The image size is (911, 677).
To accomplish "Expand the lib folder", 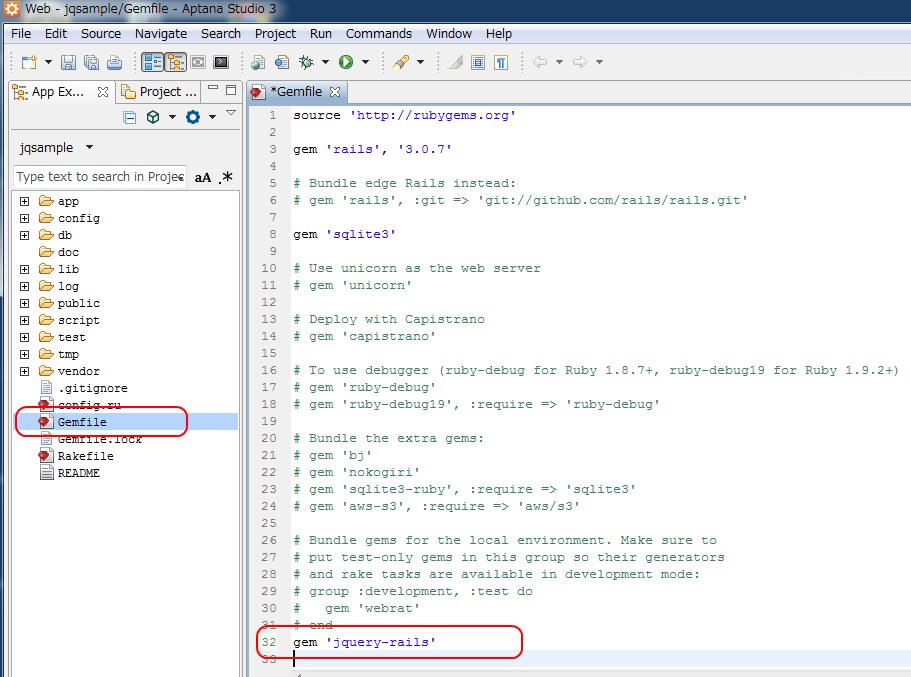I will [24, 269].
